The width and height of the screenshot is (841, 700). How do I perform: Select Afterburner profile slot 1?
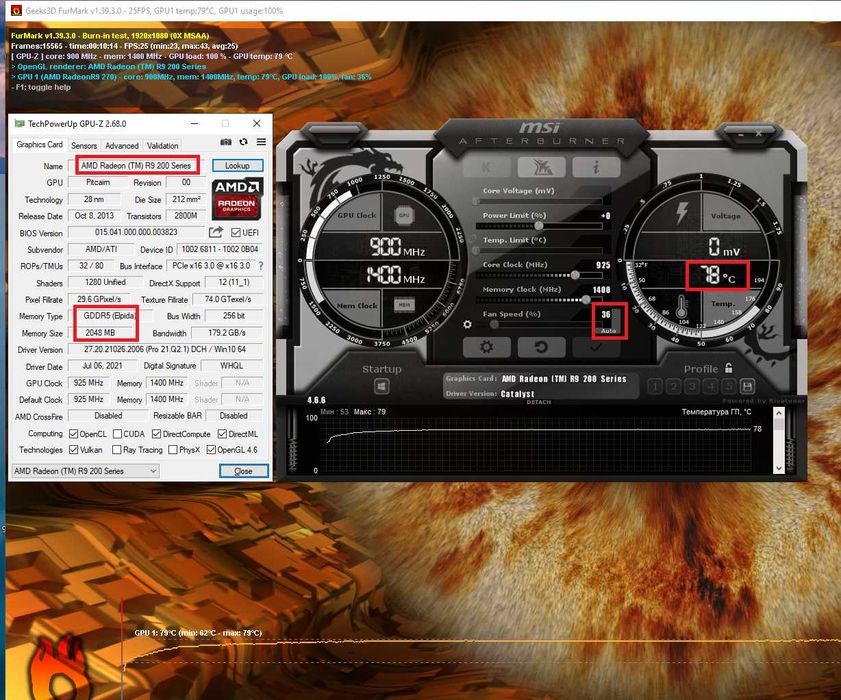click(655, 386)
